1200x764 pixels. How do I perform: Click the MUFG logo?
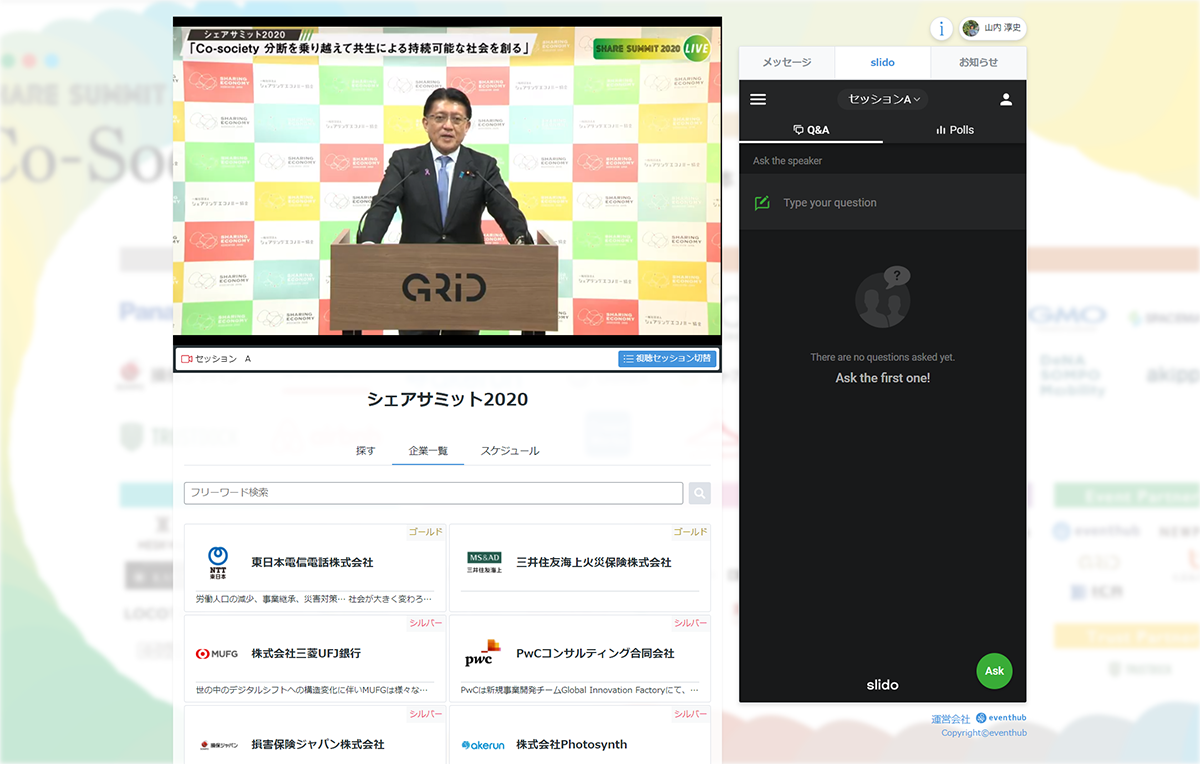click(x=217, y=654)
